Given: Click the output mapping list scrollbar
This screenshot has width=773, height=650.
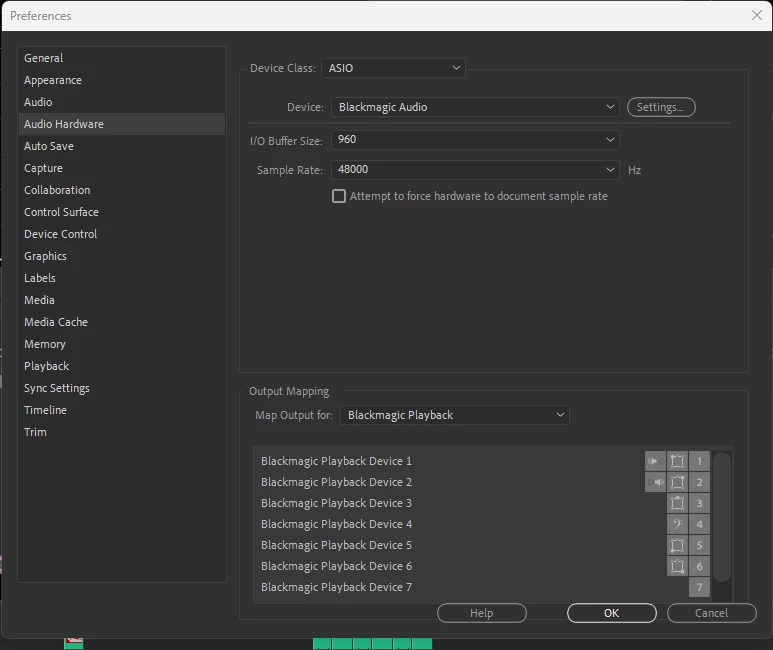Looking at the screenshot, I should 722,517.
